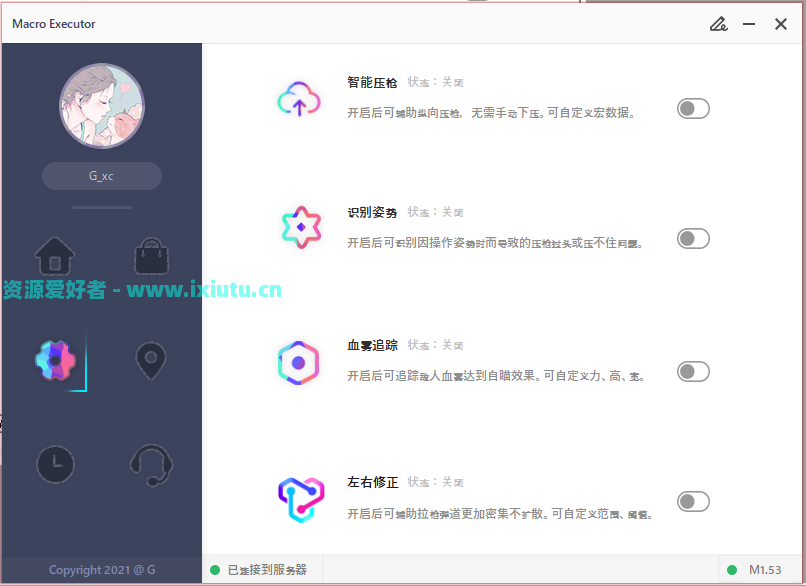The height and width of the screenshot is (586, 806).
Task: Click the triangle node icon beside 左右修正
Action: pyautogui.click(x=301, y=500)
